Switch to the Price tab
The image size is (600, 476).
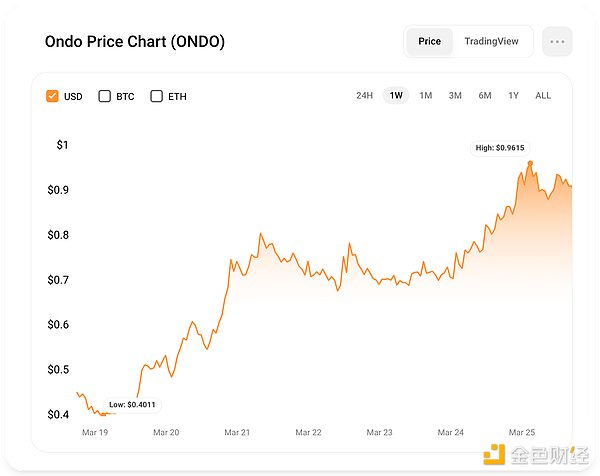[430, 42]
